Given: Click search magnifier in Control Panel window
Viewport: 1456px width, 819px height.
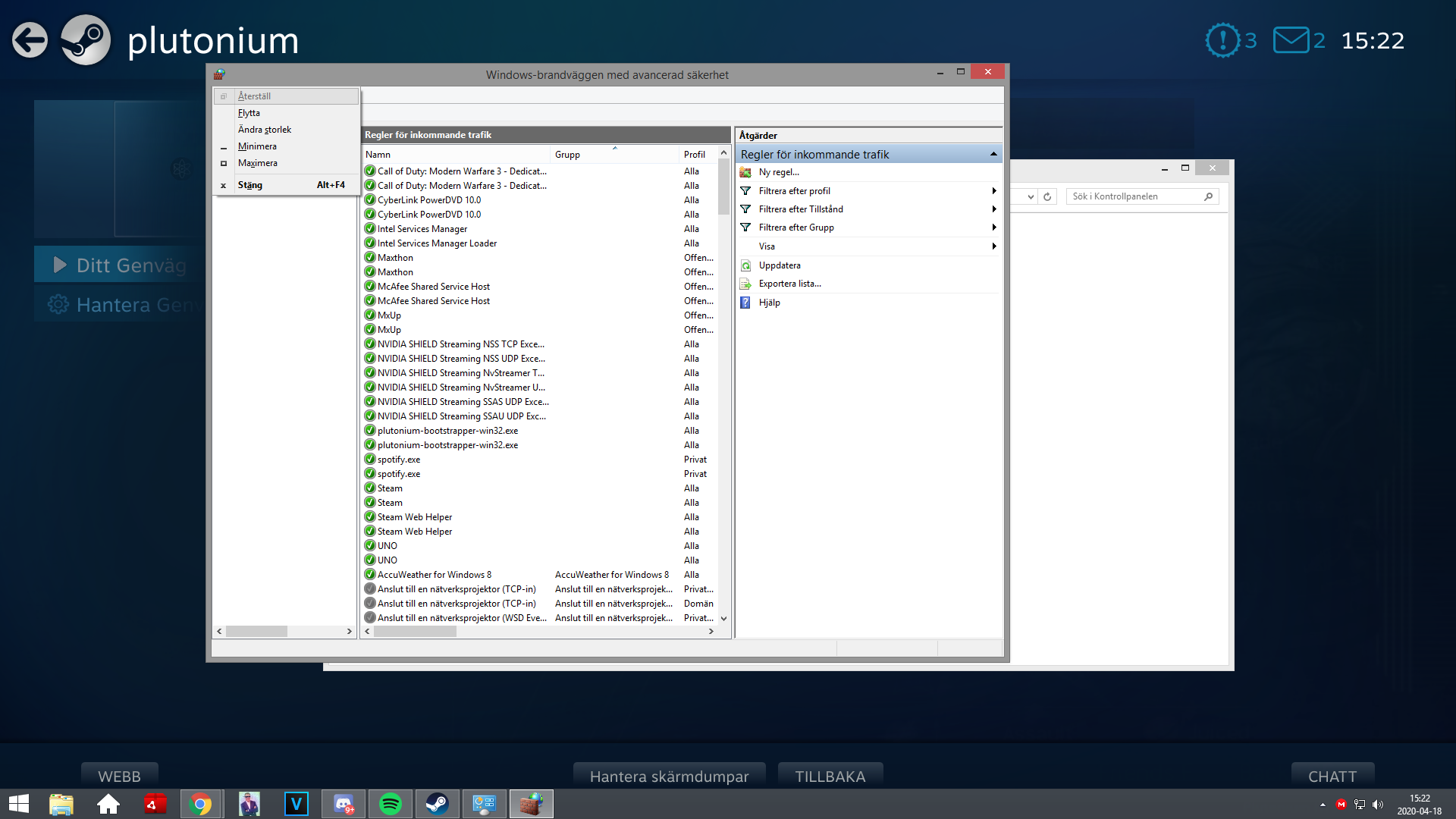Looking at the screenshot, I should (1209, 196).
